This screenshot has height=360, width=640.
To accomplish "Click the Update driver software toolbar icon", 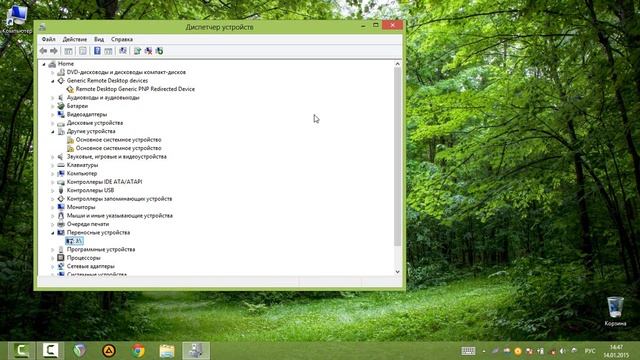I will point(138,51).
